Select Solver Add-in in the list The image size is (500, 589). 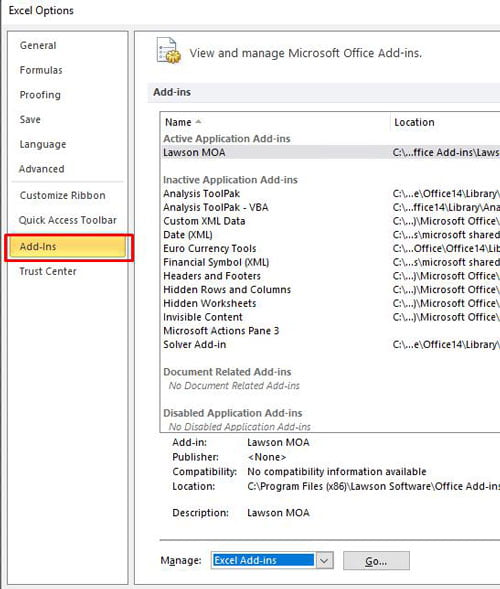pyautogui.click(x=195, y=344)
